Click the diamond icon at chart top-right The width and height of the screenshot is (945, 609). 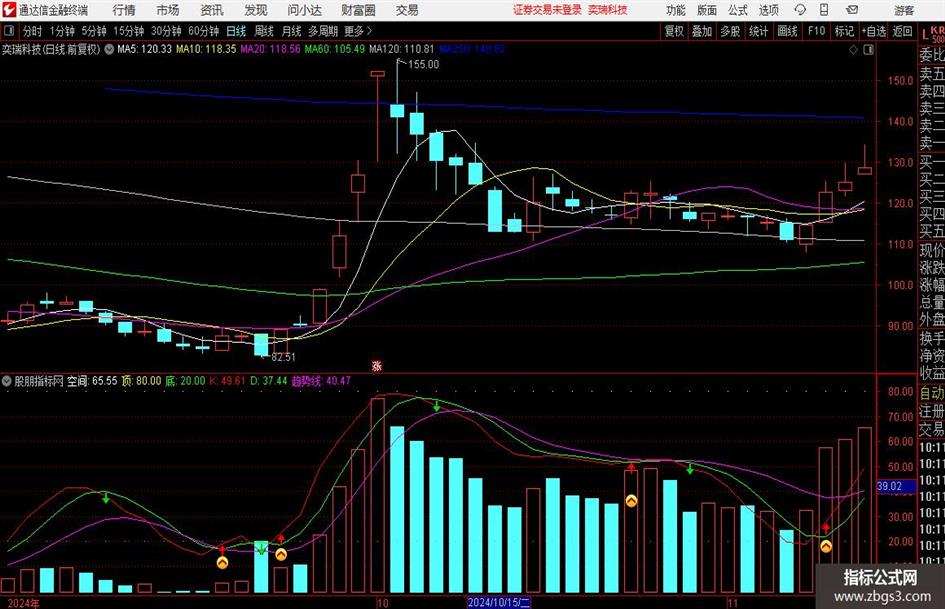853,49
